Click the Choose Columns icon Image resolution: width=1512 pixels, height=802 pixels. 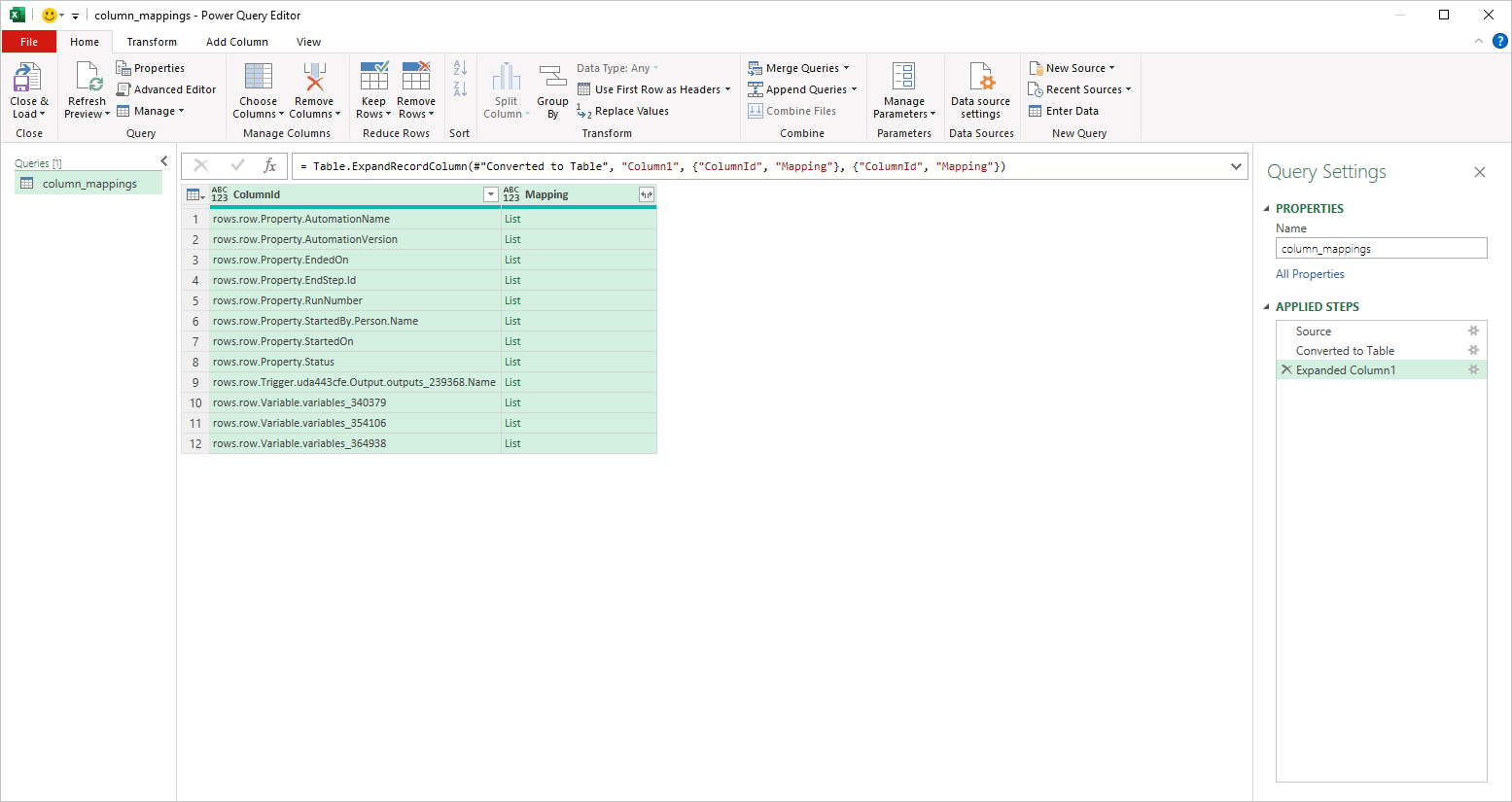[259, 78]
